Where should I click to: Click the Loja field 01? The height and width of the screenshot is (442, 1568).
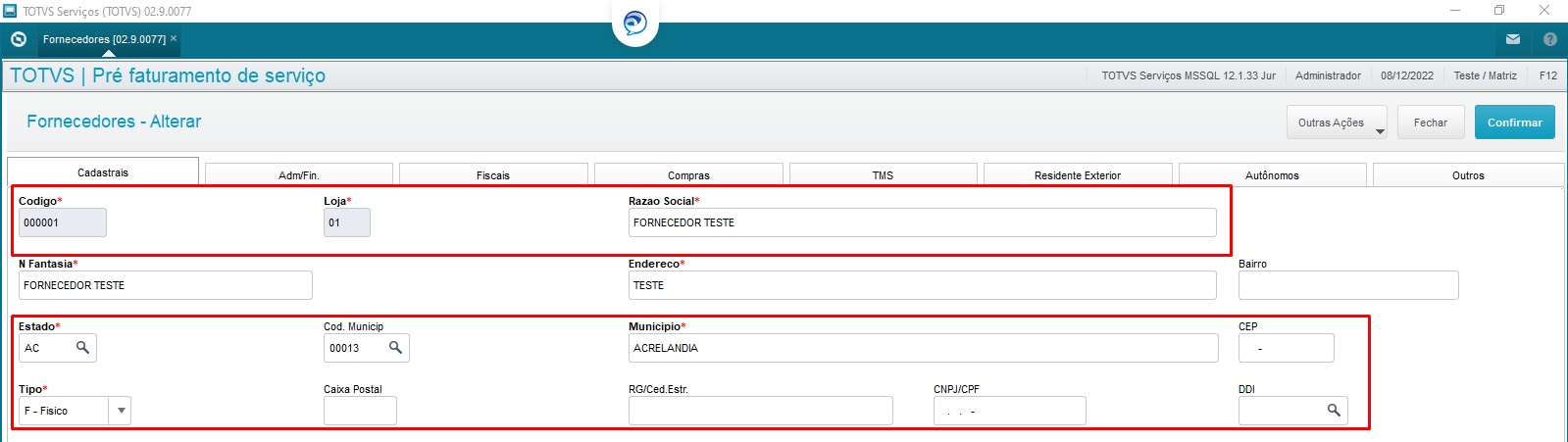point(347,222)
